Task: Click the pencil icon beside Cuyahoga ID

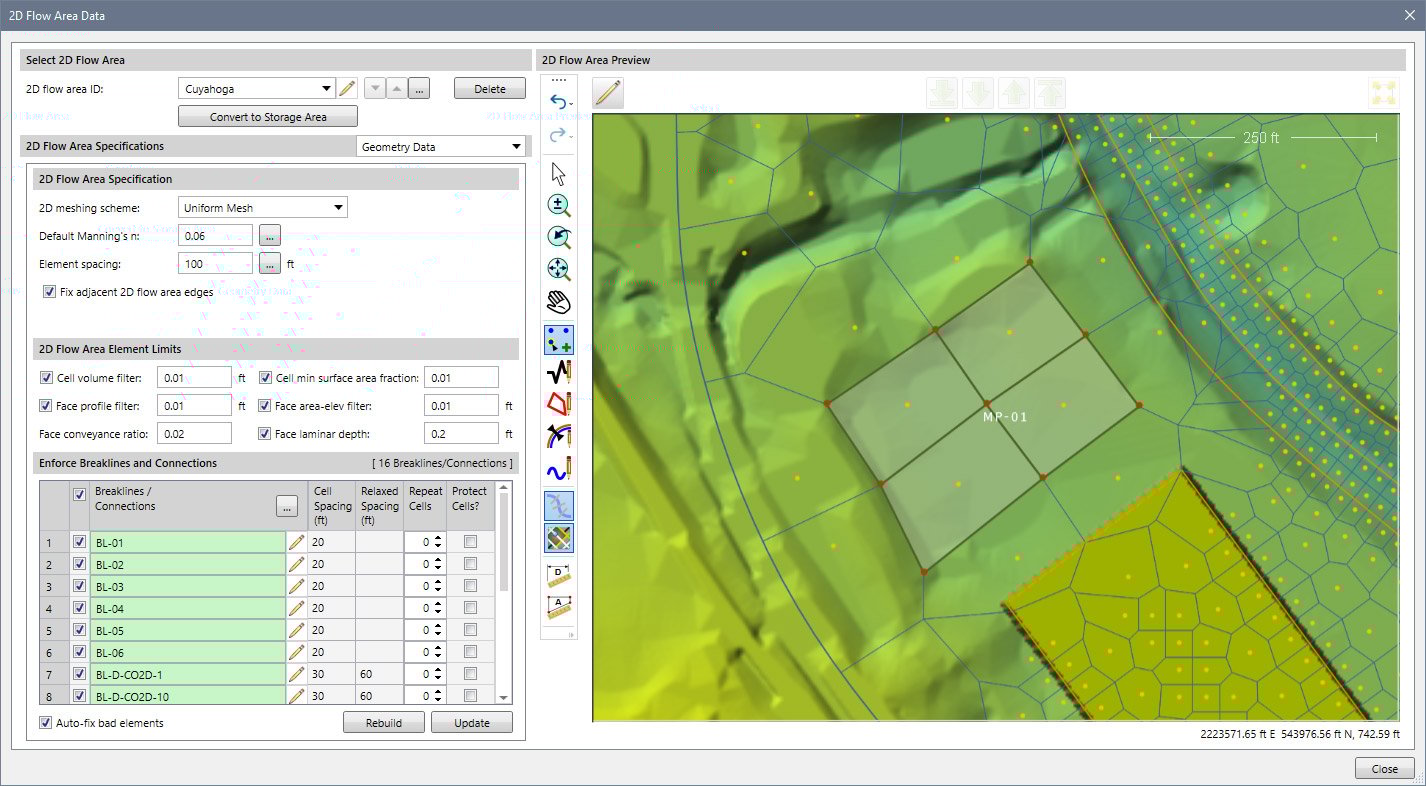Action: coord(347,89)
